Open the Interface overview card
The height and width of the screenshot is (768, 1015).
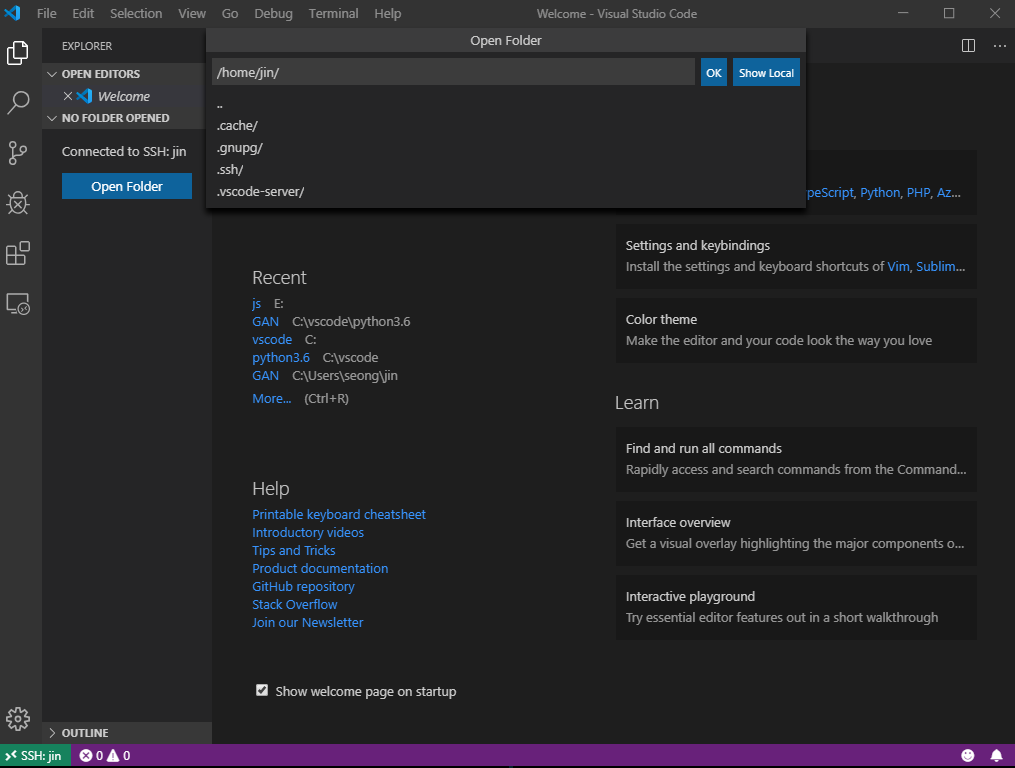796,533
